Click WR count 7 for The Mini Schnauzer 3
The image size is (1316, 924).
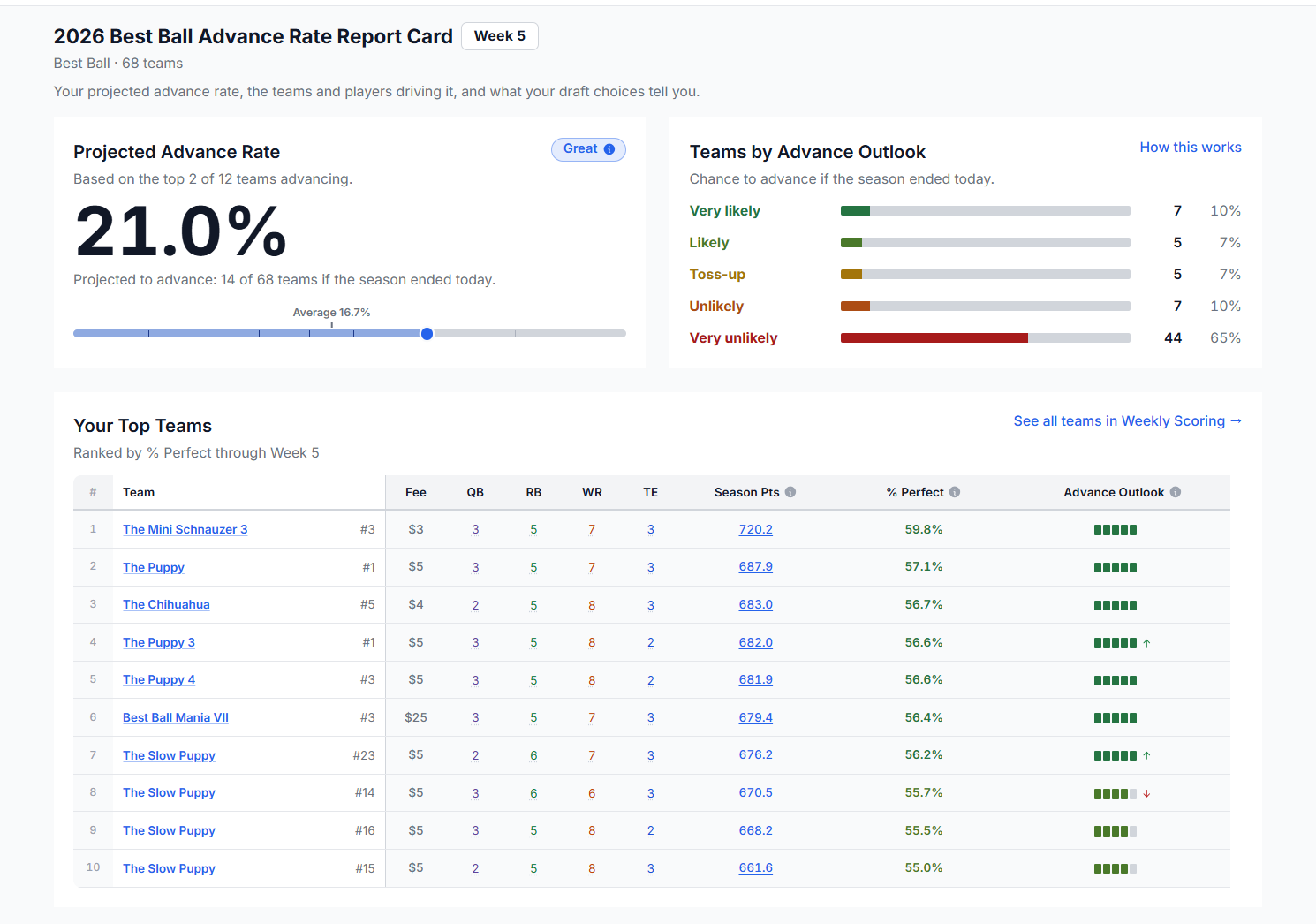point(592,529)
